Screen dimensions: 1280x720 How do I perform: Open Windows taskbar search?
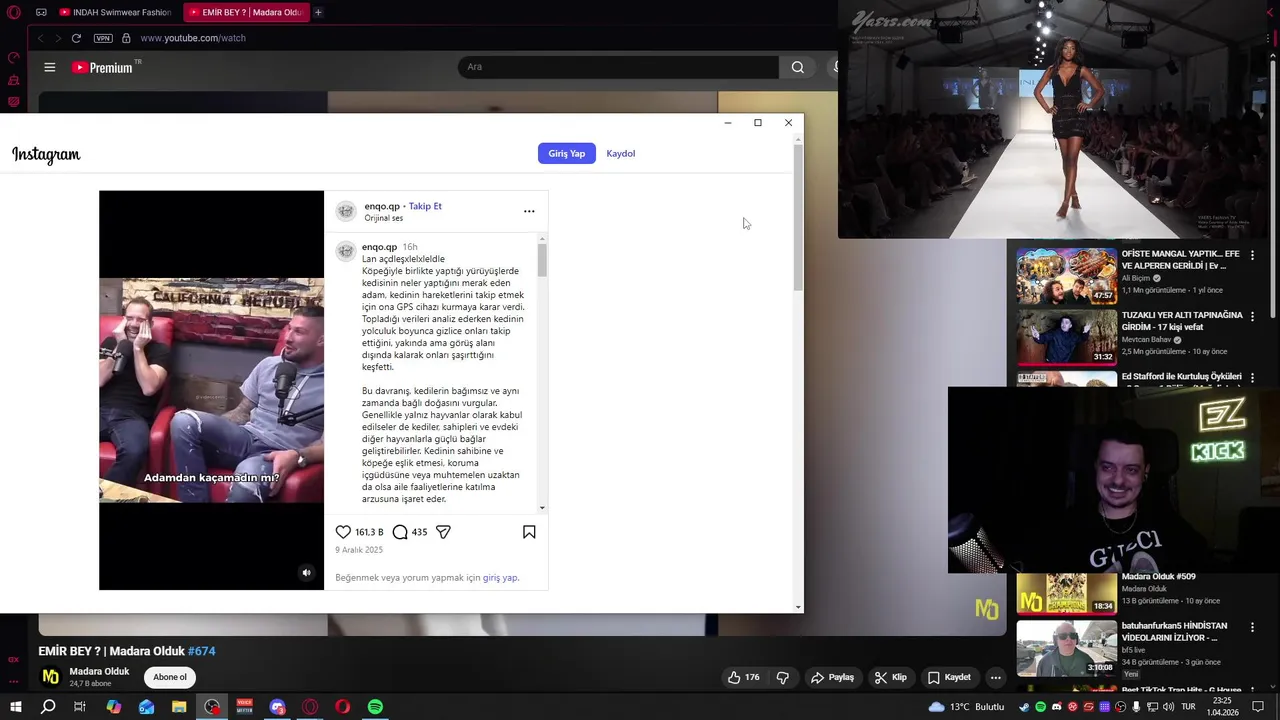pos(48,707)
